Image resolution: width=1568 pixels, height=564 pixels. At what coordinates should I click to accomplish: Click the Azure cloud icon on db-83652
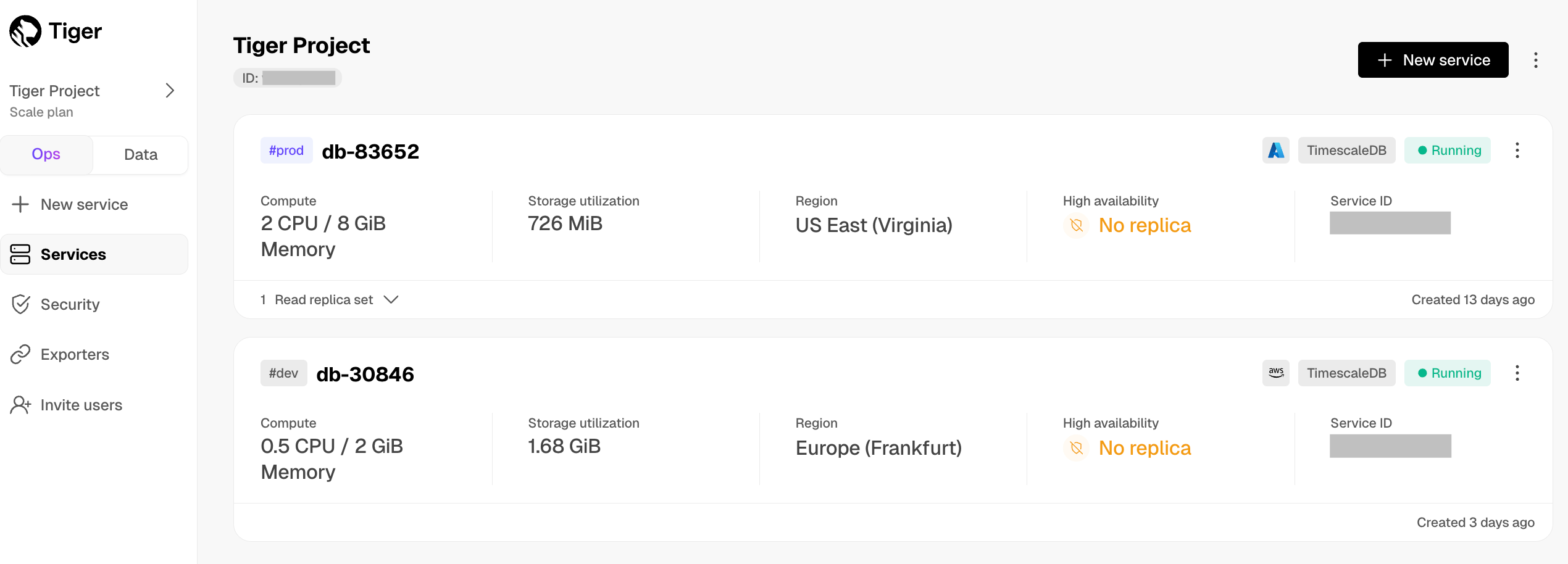coord(1275,151)
